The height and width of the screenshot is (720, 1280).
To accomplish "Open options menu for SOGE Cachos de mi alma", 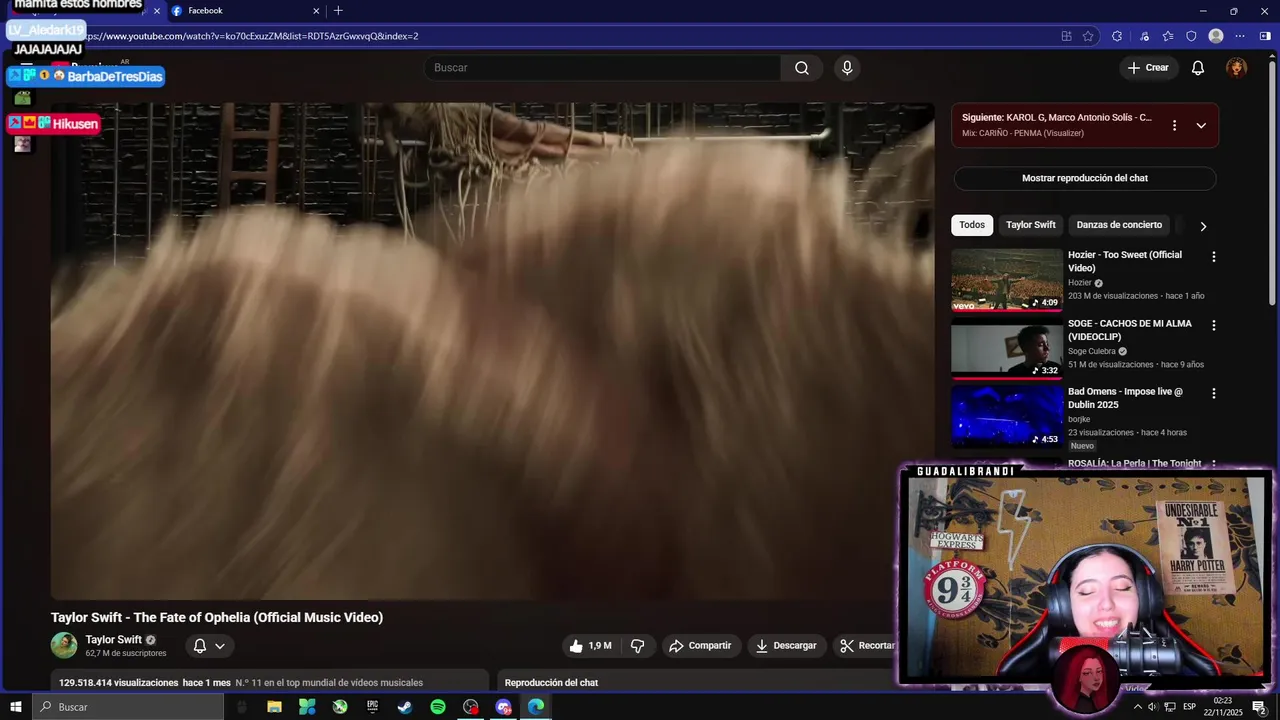I will pyautogui.click(x=1214, y=325).
